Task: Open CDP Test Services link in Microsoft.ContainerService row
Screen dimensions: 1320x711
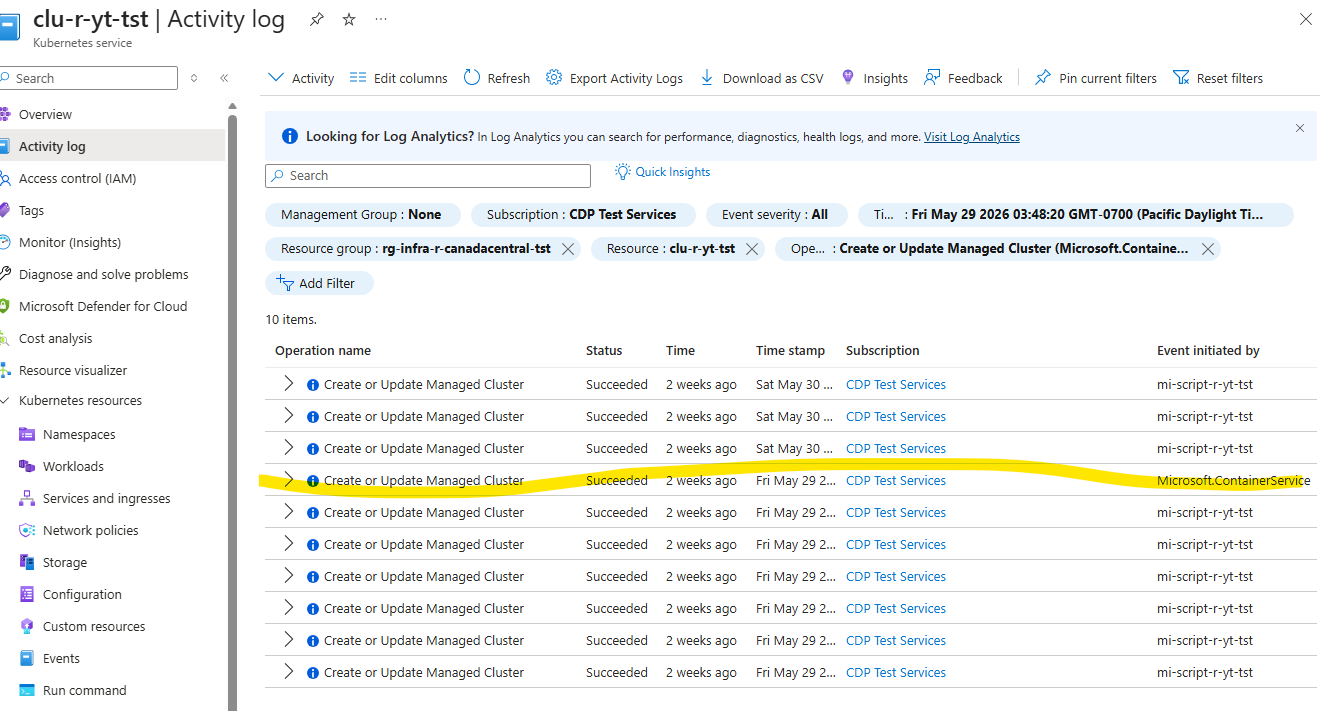Action: [896, 480]
